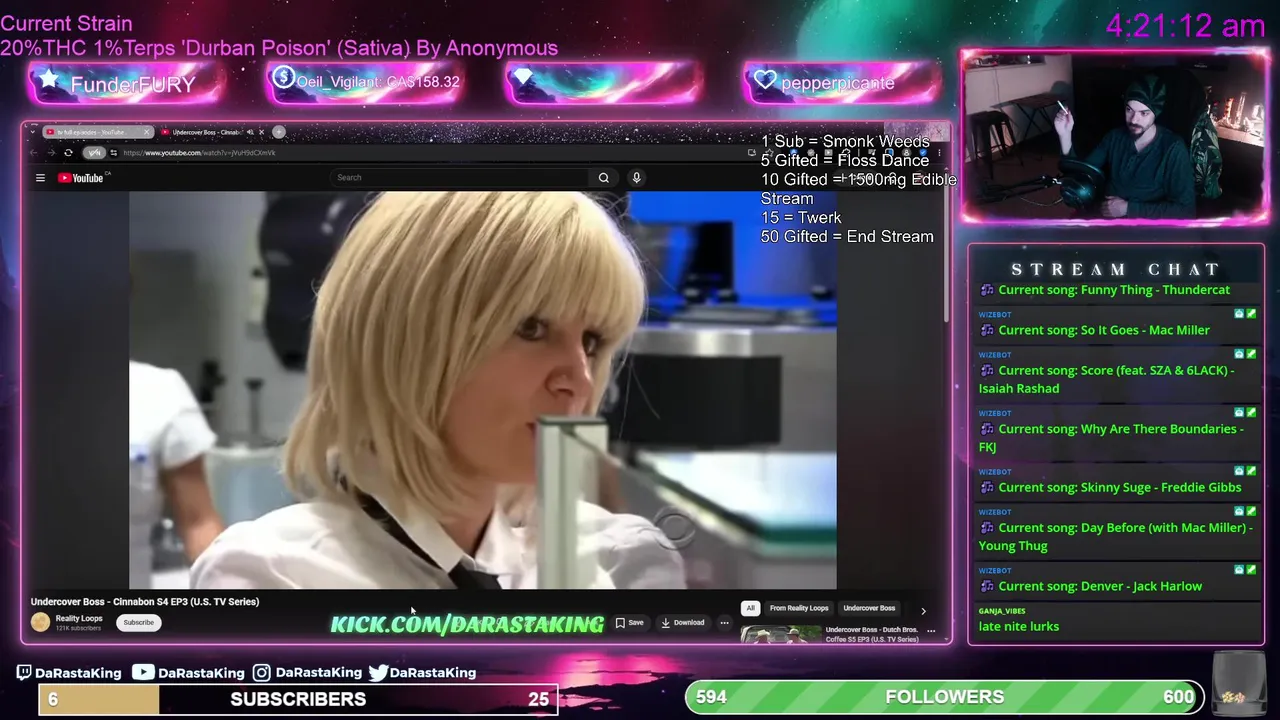
Task: Click the followers goal progress bar
Action: click(x=944, y=697)
